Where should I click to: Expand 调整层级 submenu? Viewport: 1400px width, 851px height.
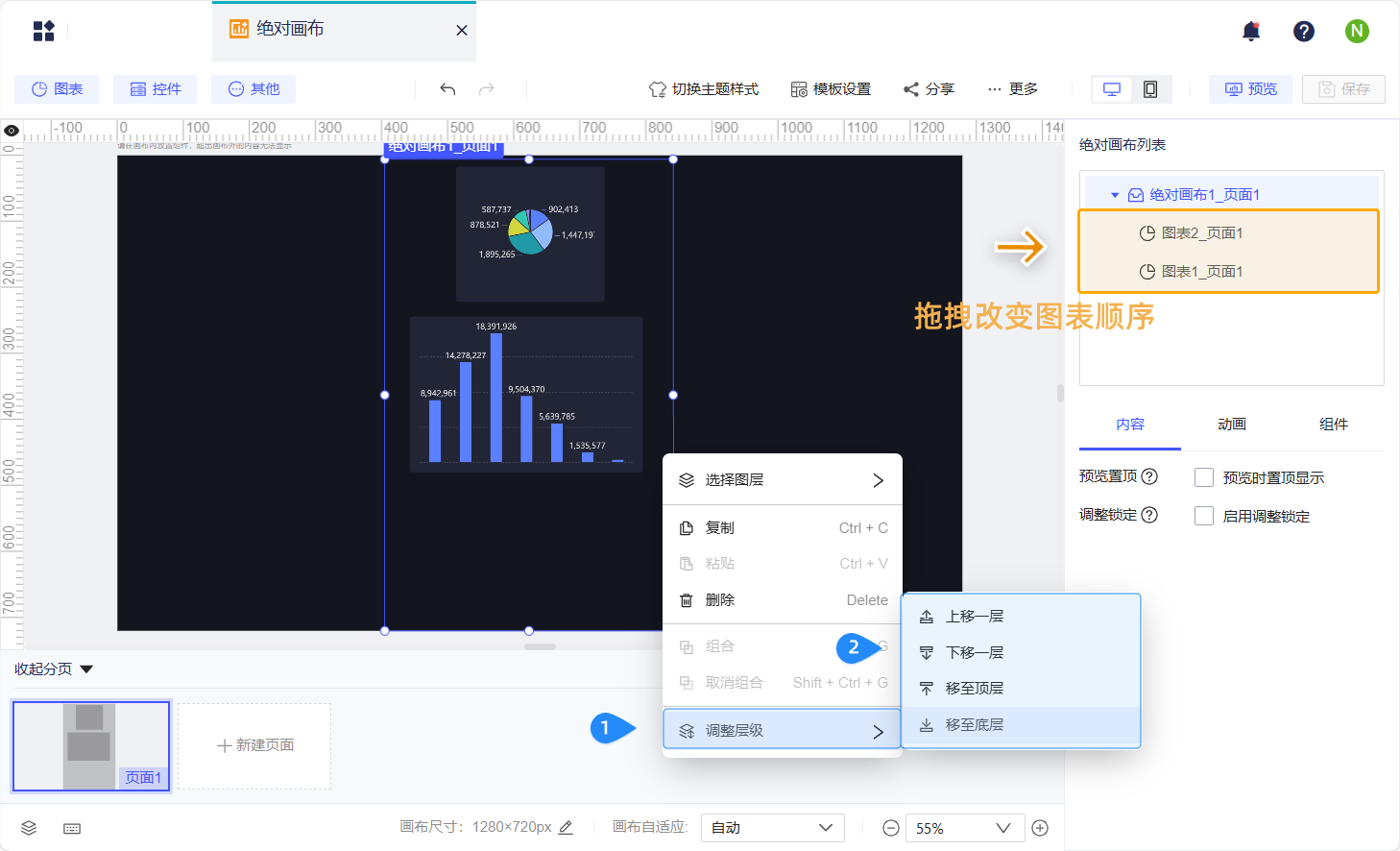point(782,731)
